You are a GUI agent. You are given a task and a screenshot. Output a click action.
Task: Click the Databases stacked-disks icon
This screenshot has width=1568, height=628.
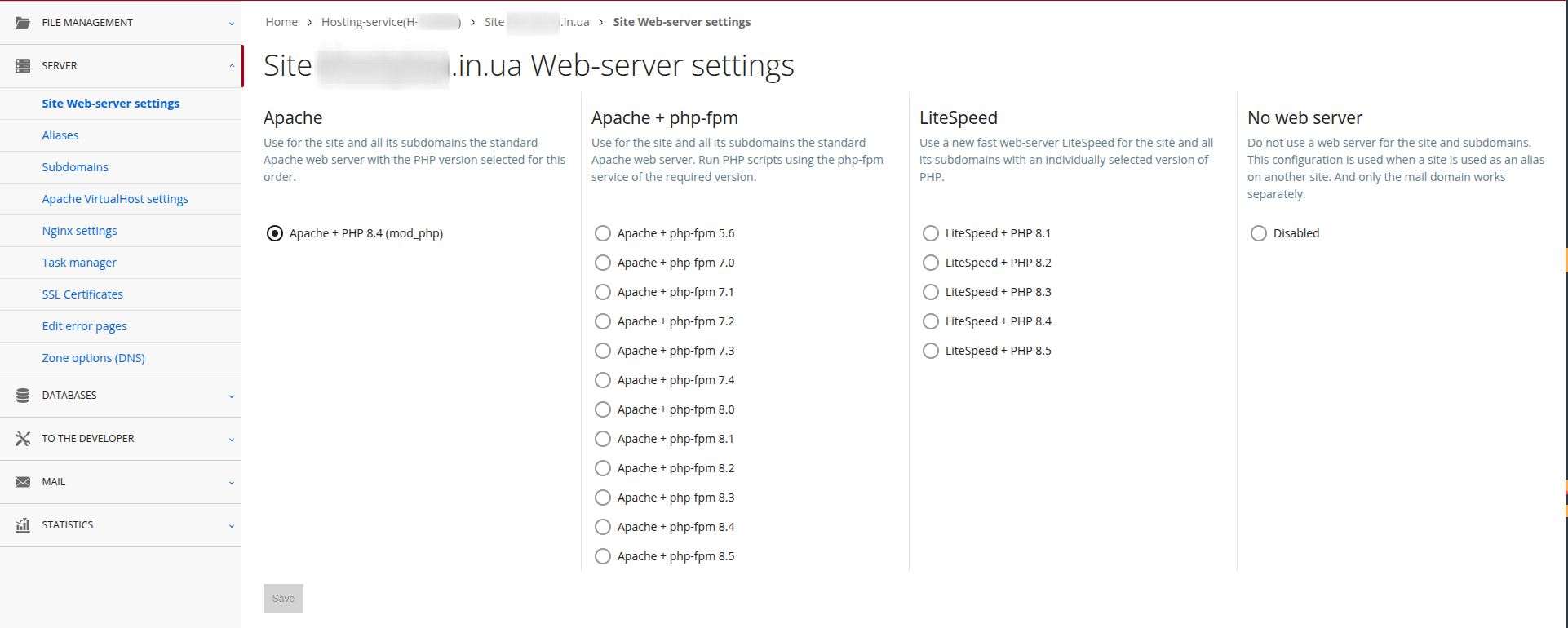(23, 395)
